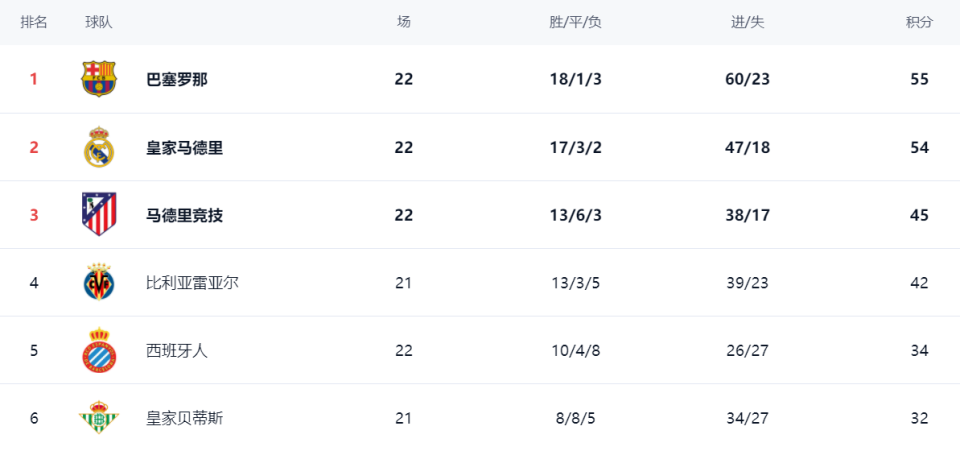Click the Villarreal yellow club badge
This screenshot has height=451, width=960.
(x=99, y=283)
